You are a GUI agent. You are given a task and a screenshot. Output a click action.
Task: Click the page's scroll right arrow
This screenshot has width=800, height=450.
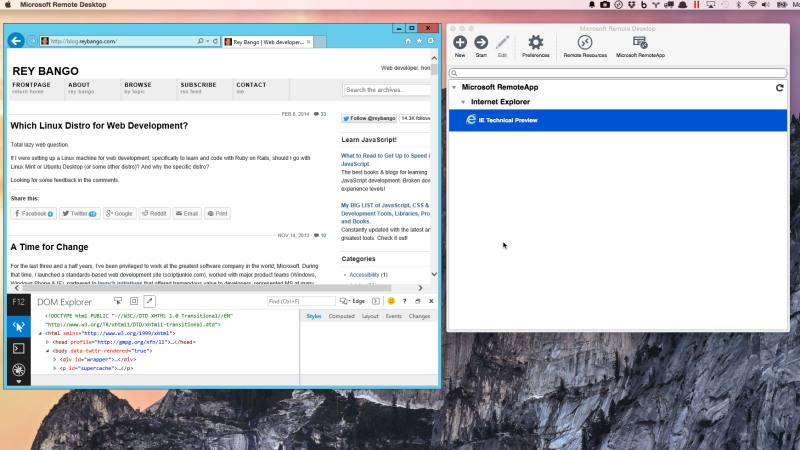pyautogui.click(x=420, y=288)
